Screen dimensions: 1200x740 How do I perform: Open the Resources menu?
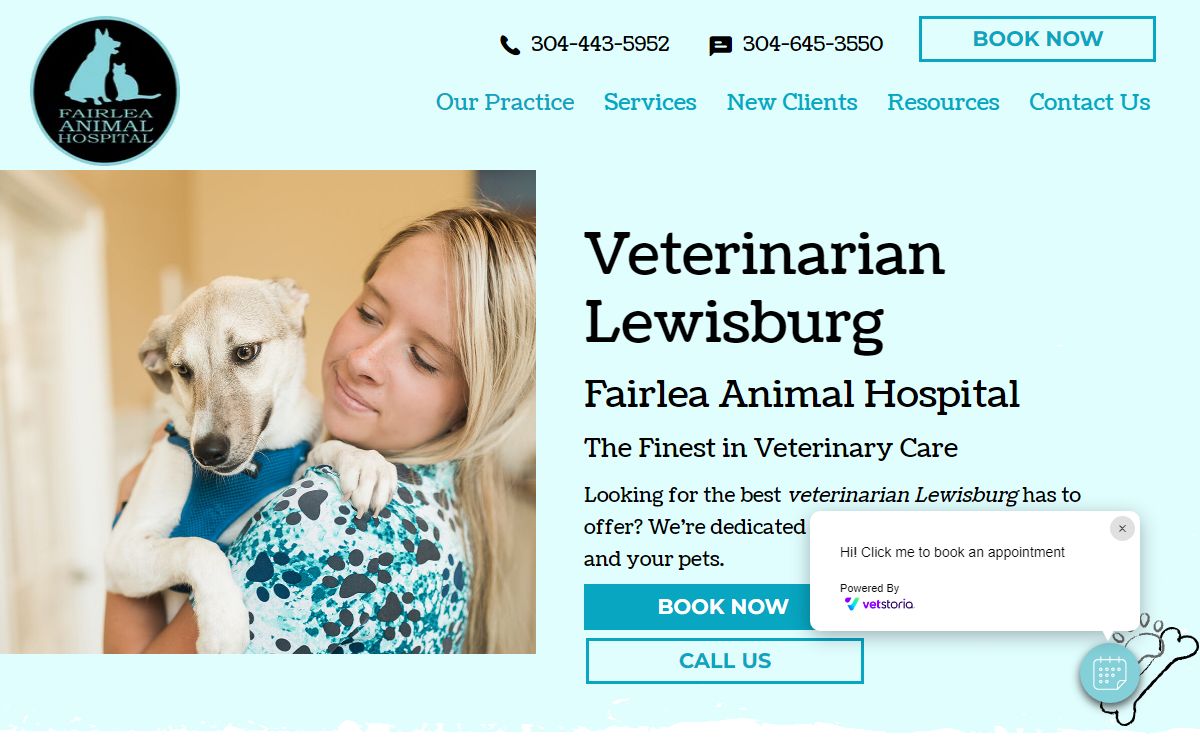(x=943, y=102)
